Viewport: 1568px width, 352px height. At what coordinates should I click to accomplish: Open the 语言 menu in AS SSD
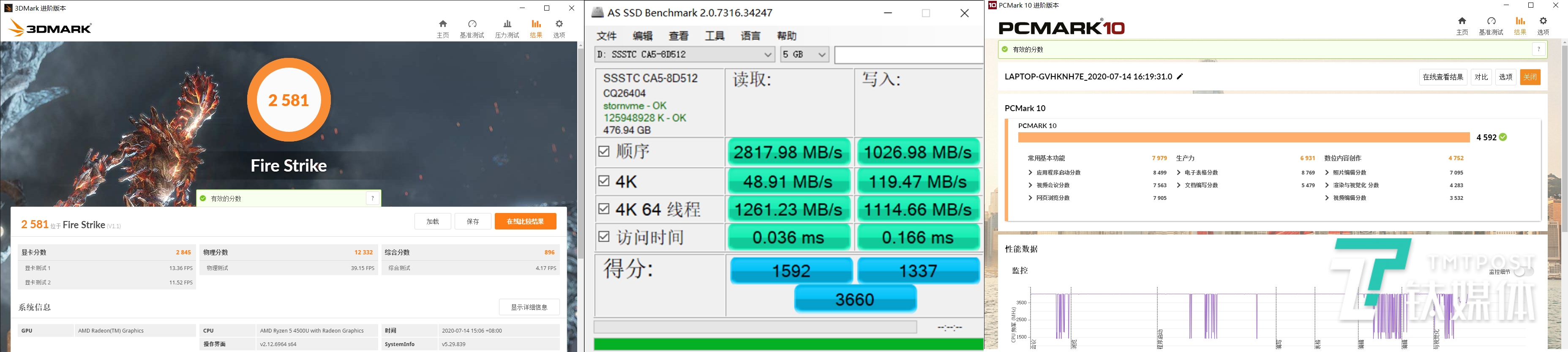pos(750,36)
